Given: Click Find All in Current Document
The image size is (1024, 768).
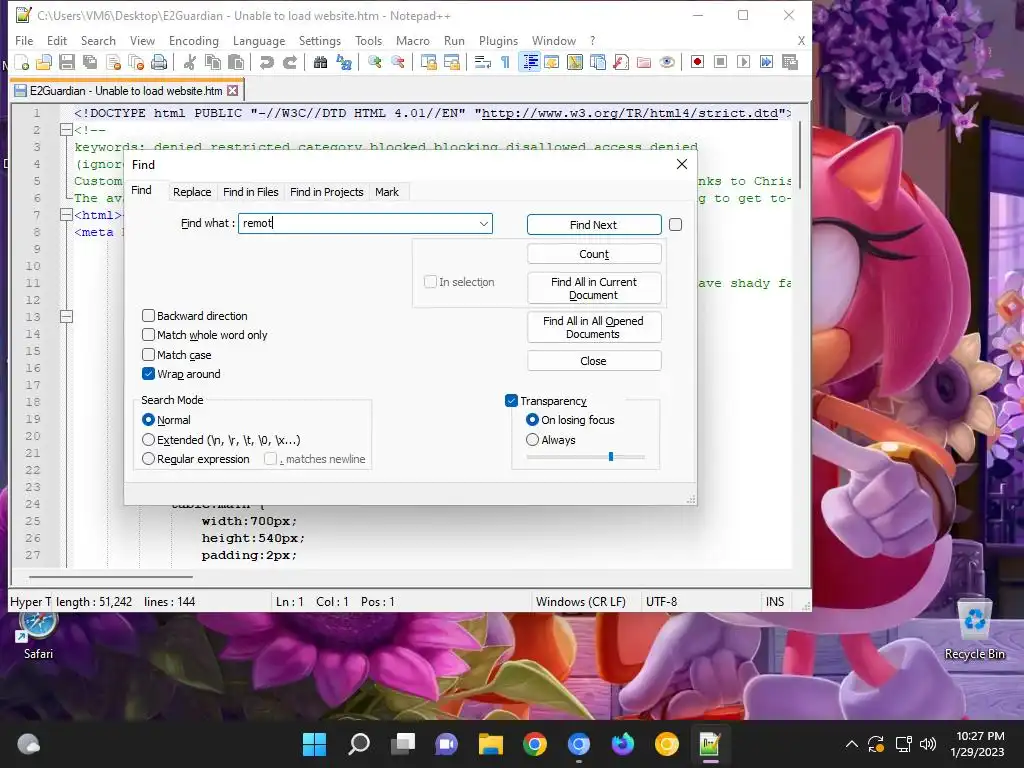Looking at the screenshot, I should click(594, 288).
